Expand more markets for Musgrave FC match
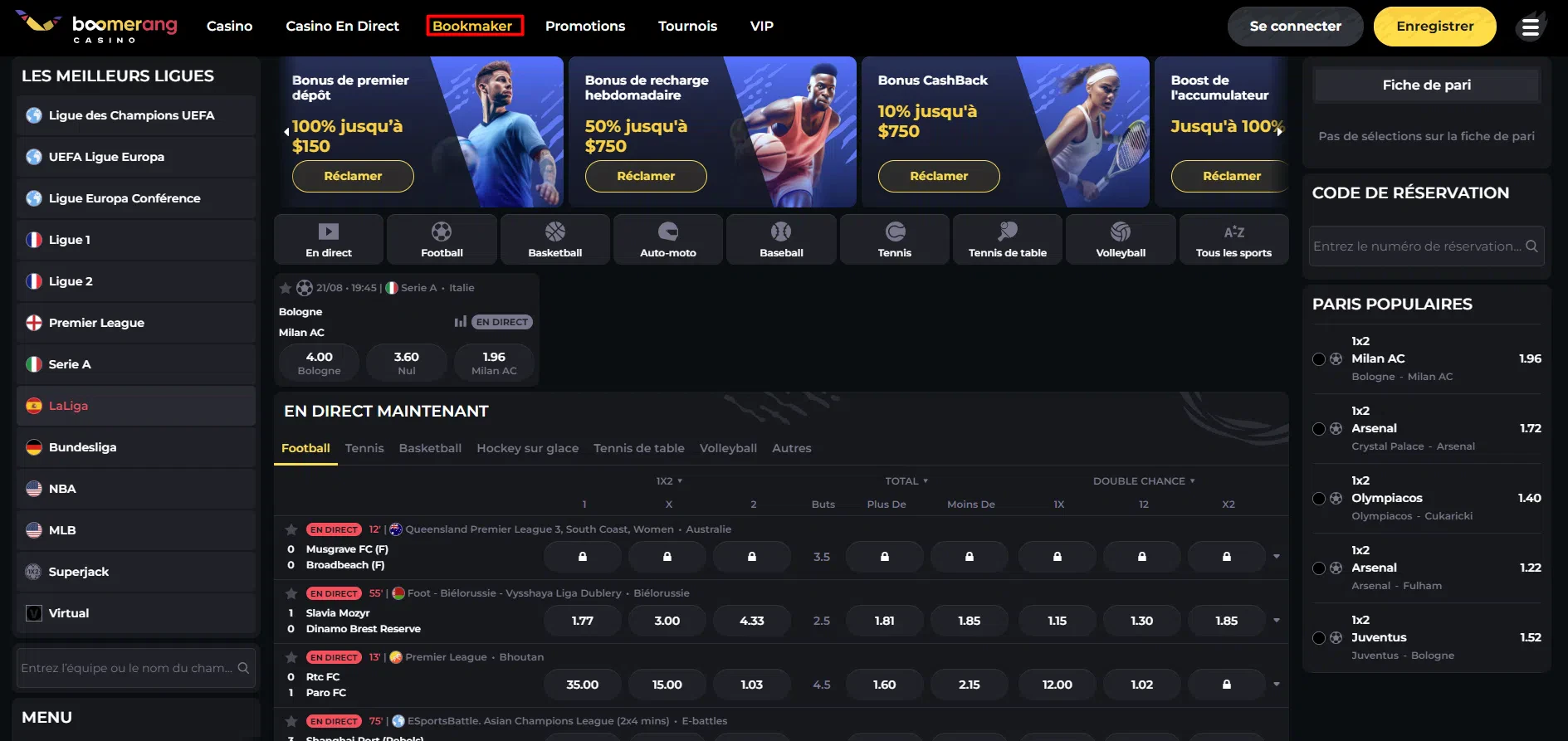 [1277, 557]
